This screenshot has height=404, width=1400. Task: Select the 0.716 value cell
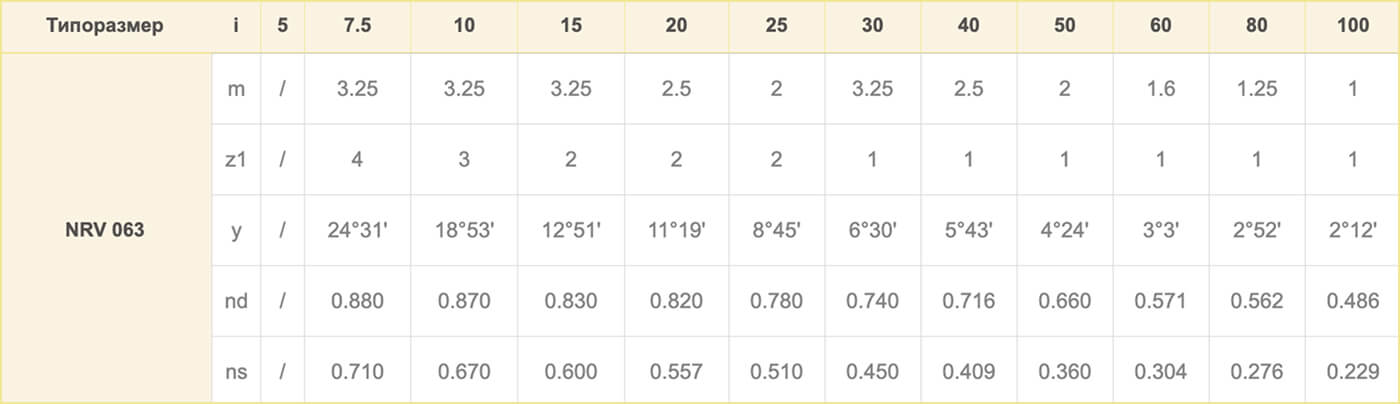tap(968, 301)
